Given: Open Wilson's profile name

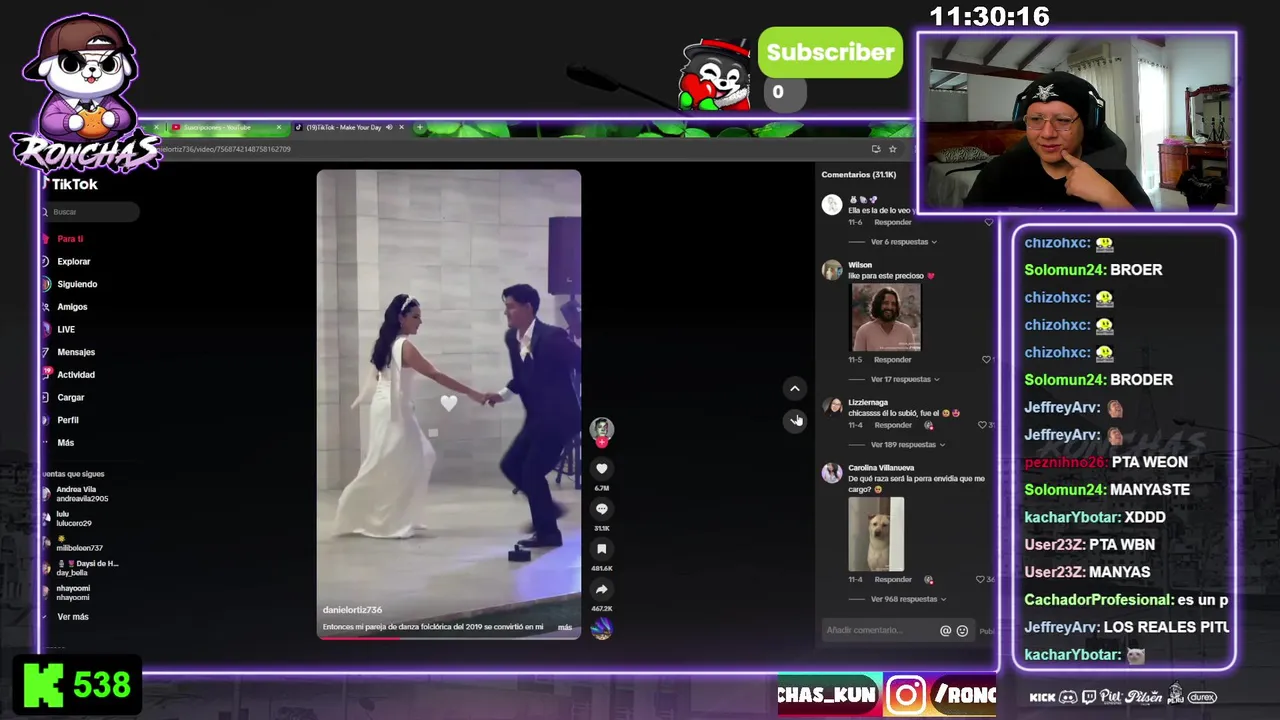Looking at the screenshot, I should point(860,265).
